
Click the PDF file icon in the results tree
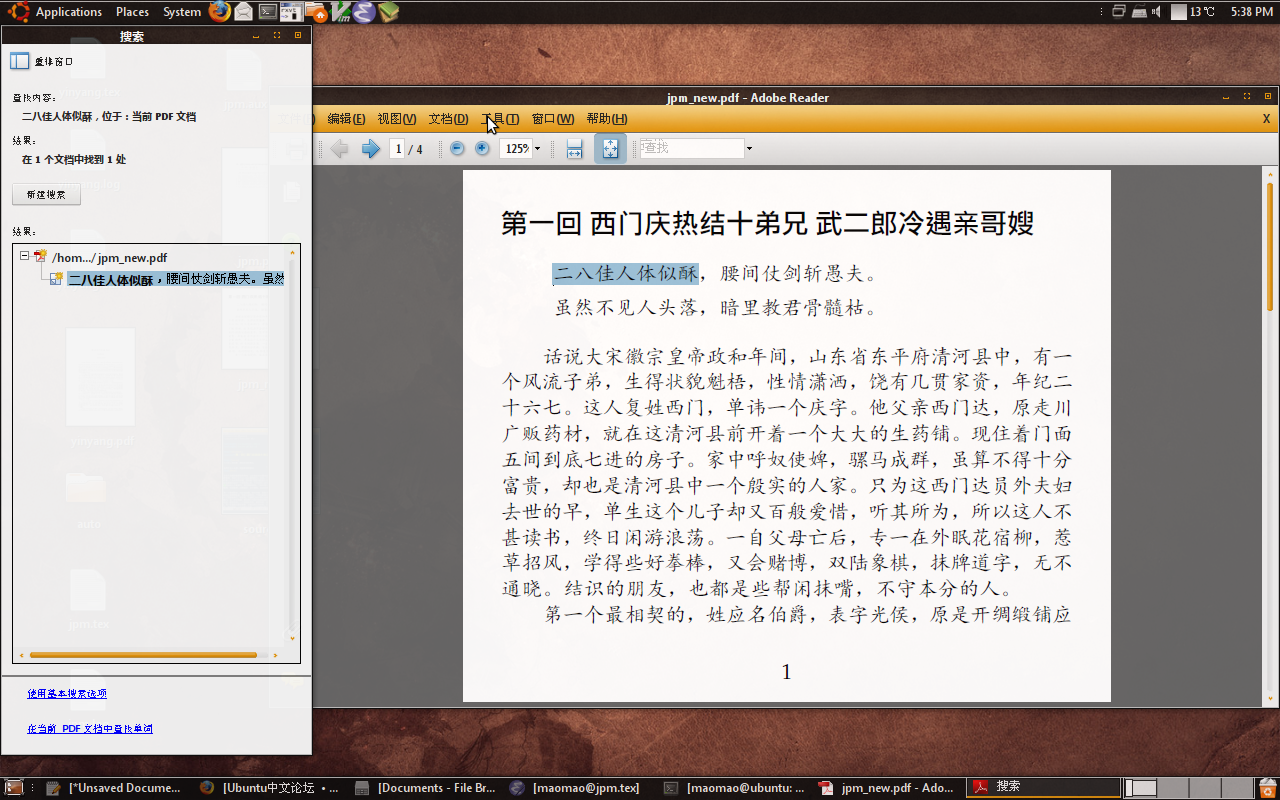tap(41, 258)
